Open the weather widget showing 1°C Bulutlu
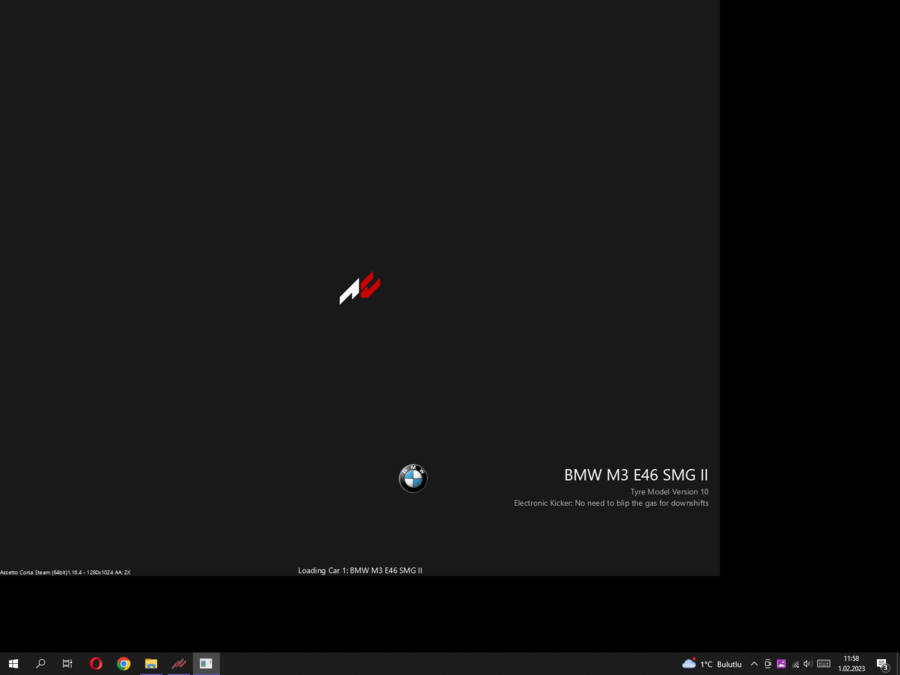 point(712,664)
